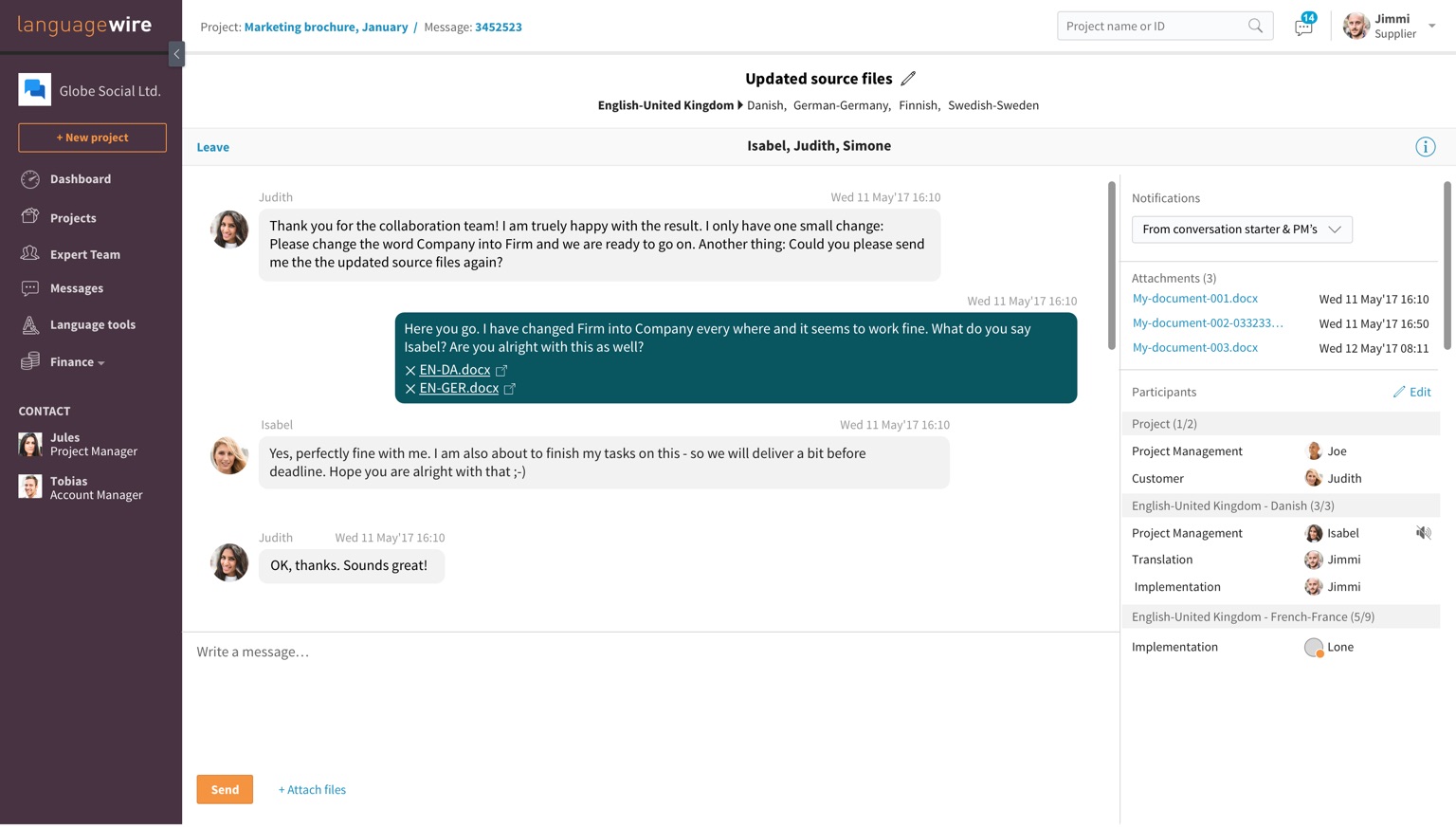Expand the Notifications dropdown

coord(1242,230)
